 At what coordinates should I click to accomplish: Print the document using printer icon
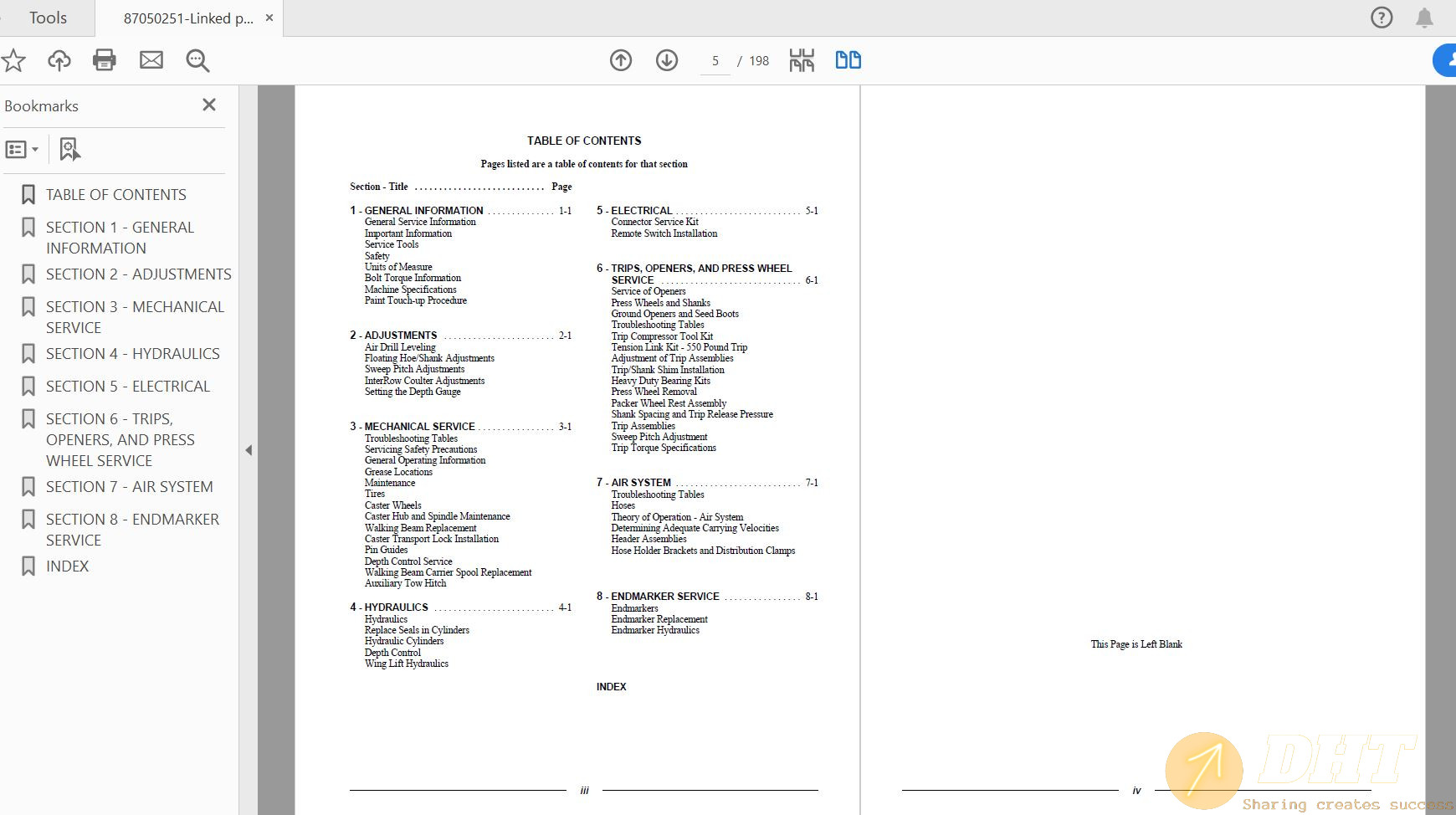click(x=105, y=60)
